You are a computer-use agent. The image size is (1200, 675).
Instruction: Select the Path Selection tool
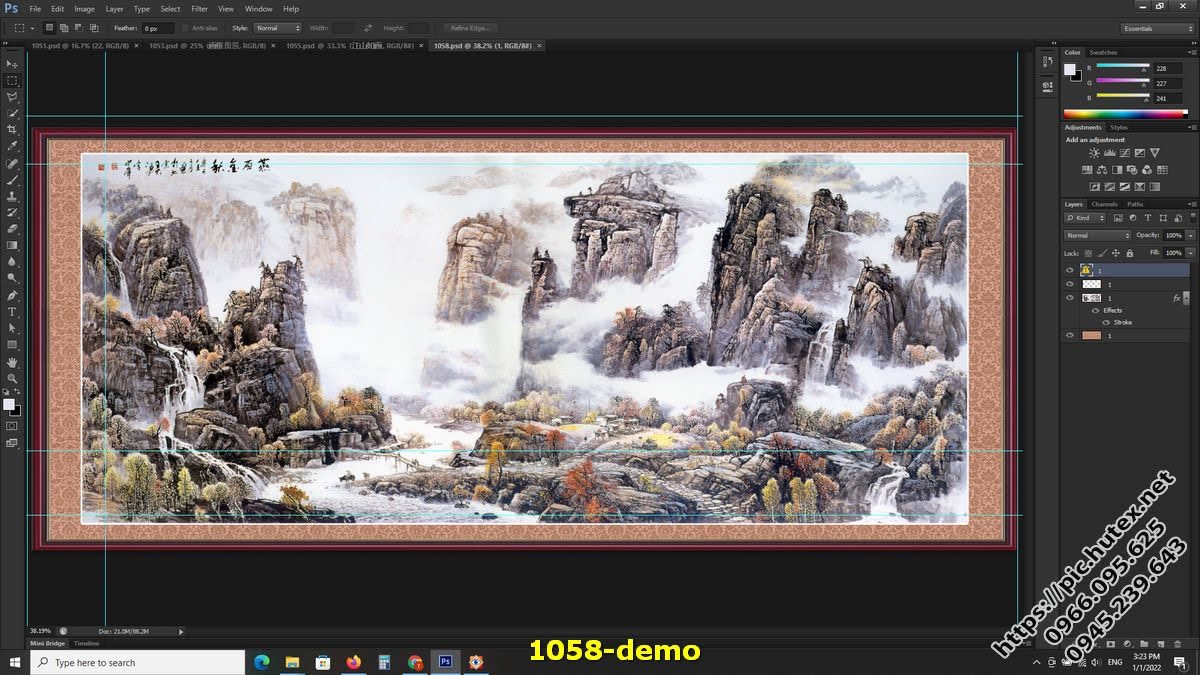12,328
